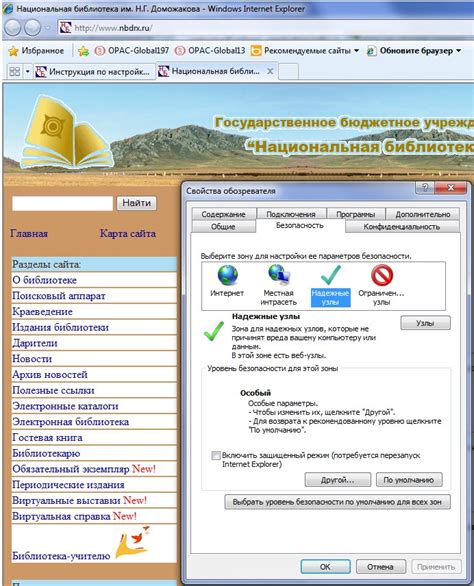Select the Надежные узлы checkmark zone

click(330, 286)
